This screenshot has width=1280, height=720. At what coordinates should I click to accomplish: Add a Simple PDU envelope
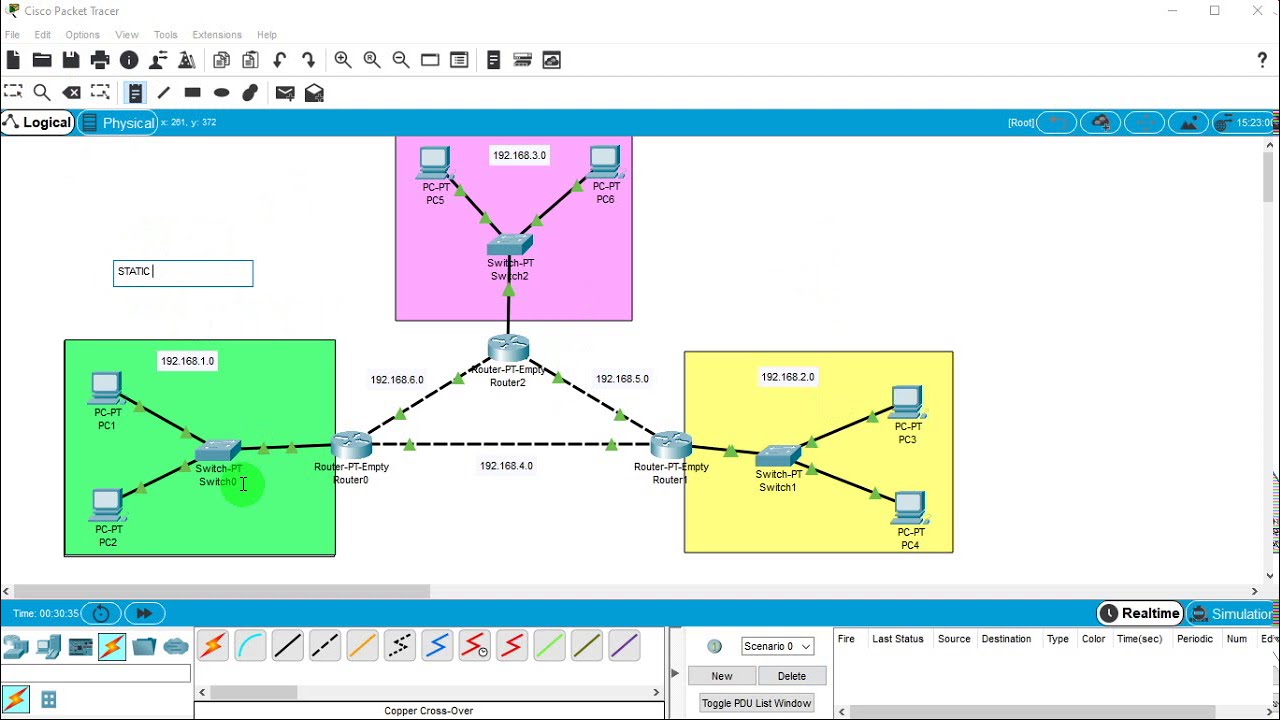285,92
